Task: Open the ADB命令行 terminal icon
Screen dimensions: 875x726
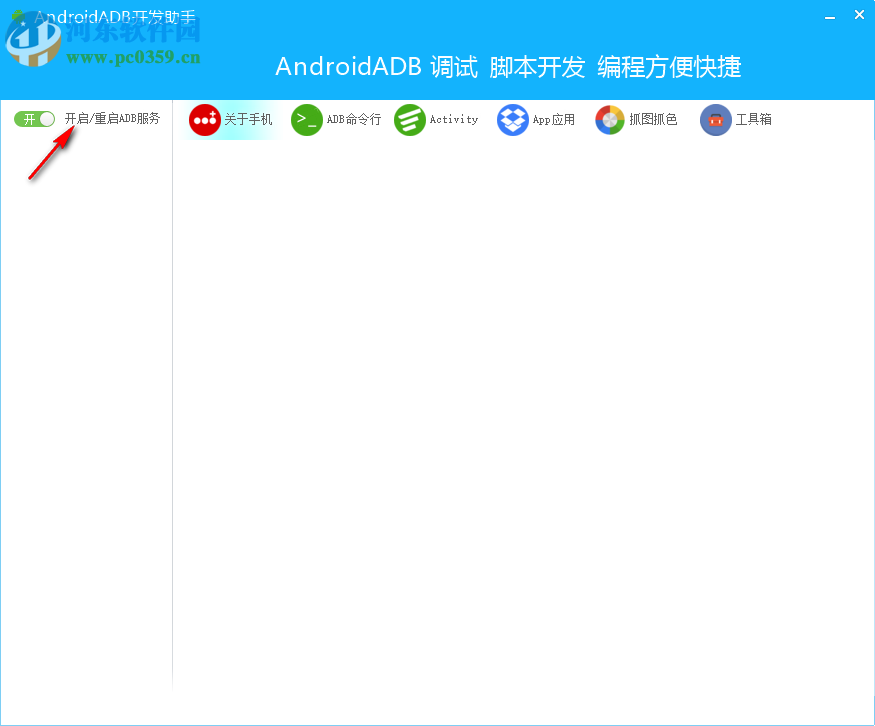Action: [306, 119]
